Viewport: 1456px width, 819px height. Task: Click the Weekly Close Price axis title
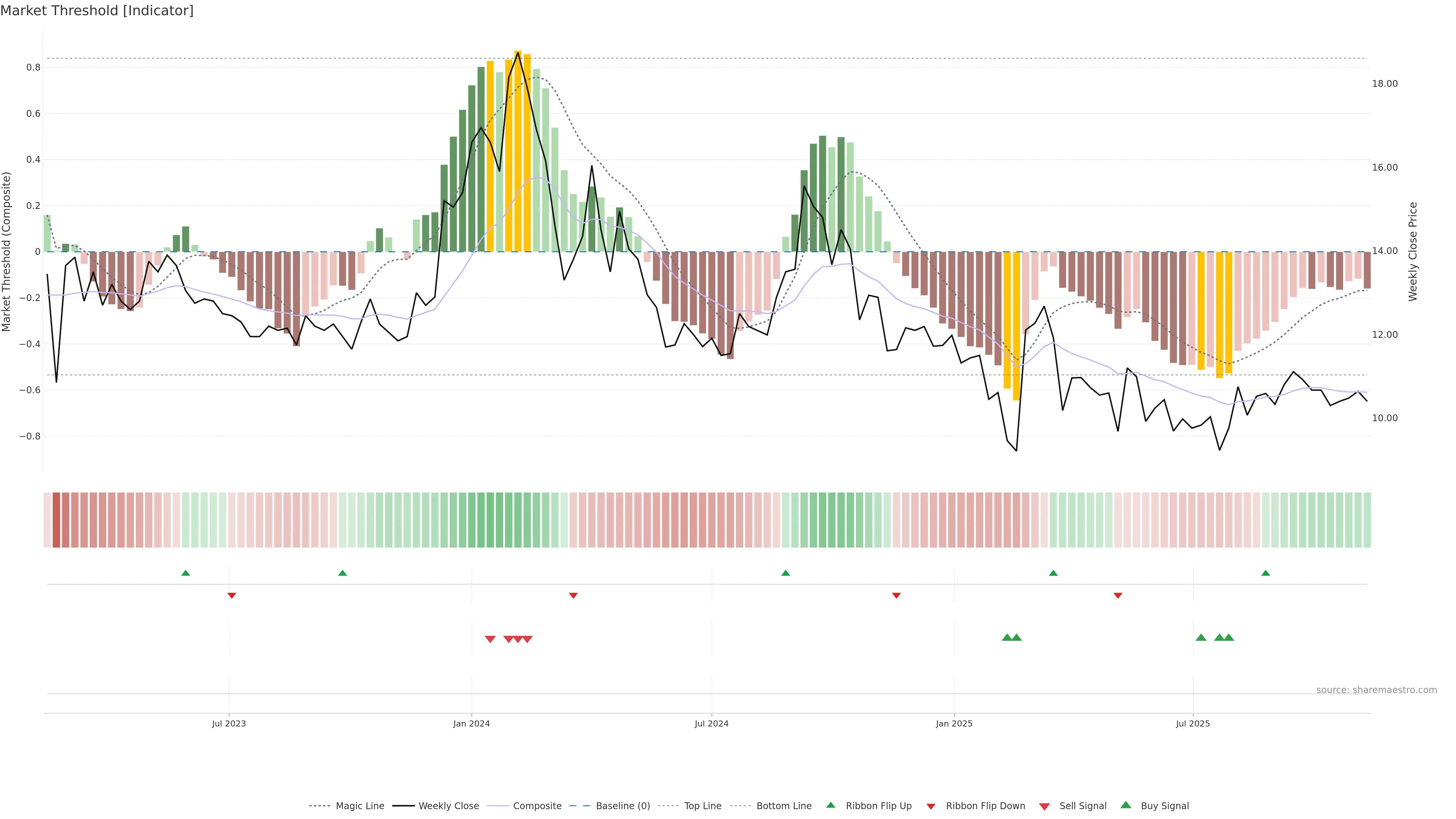(x=1413, y=251)
